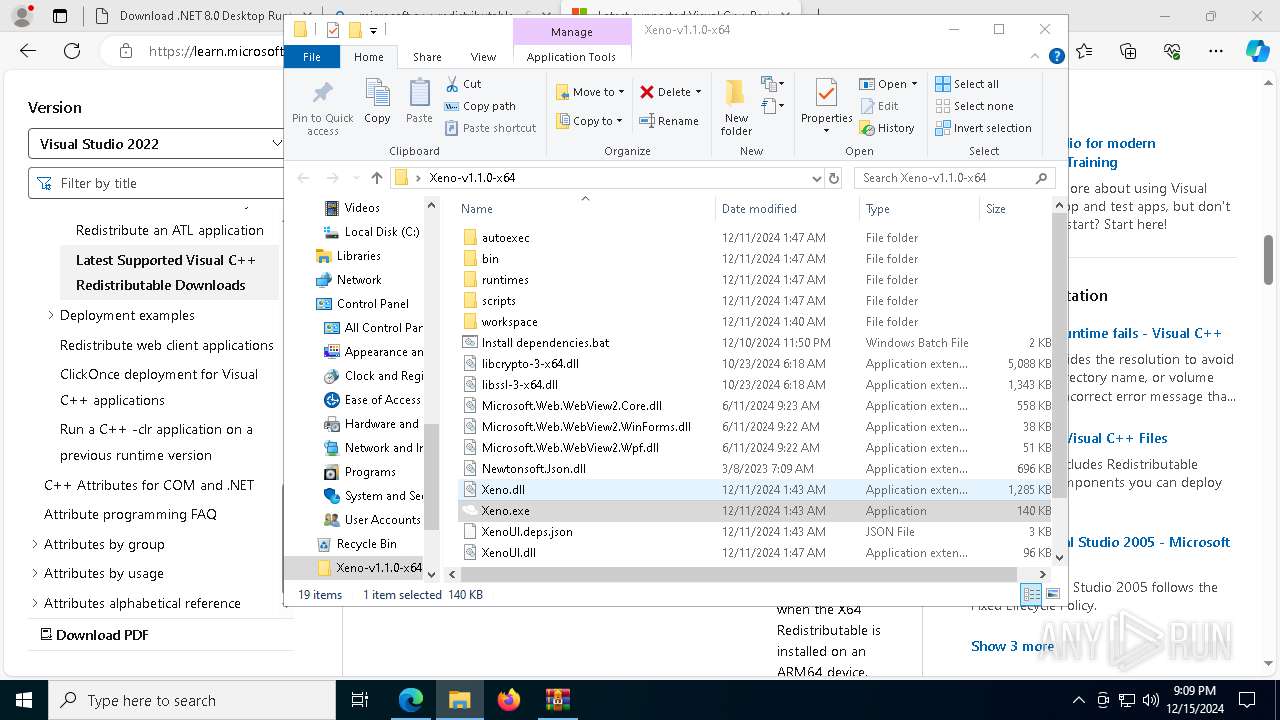This screenshot has height=720, width=1280.
Task: Select the Xeno.dll file
Action: pos(503,490)
